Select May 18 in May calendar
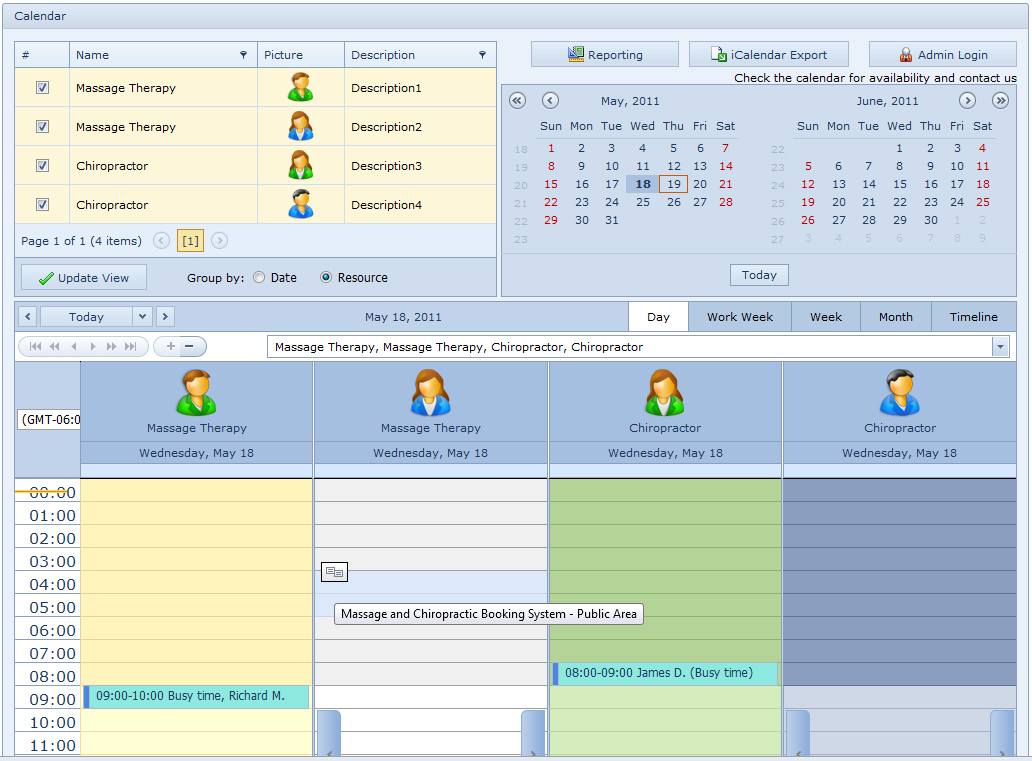 pyautogui.click(x=643, y=184)
